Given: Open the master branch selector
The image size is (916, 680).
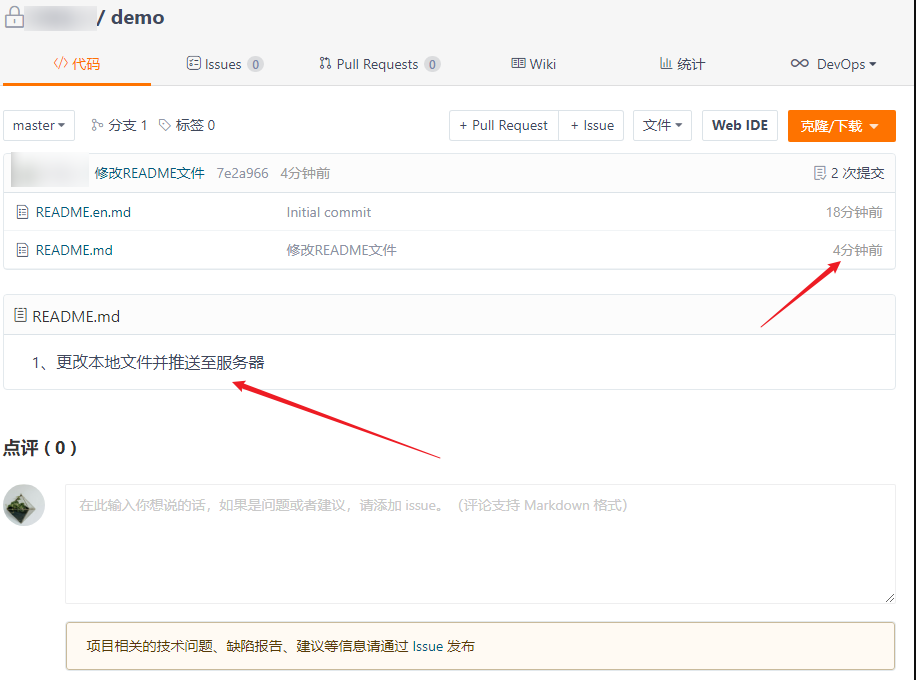Looking at the screenshot, I should (x=39, y=125).
